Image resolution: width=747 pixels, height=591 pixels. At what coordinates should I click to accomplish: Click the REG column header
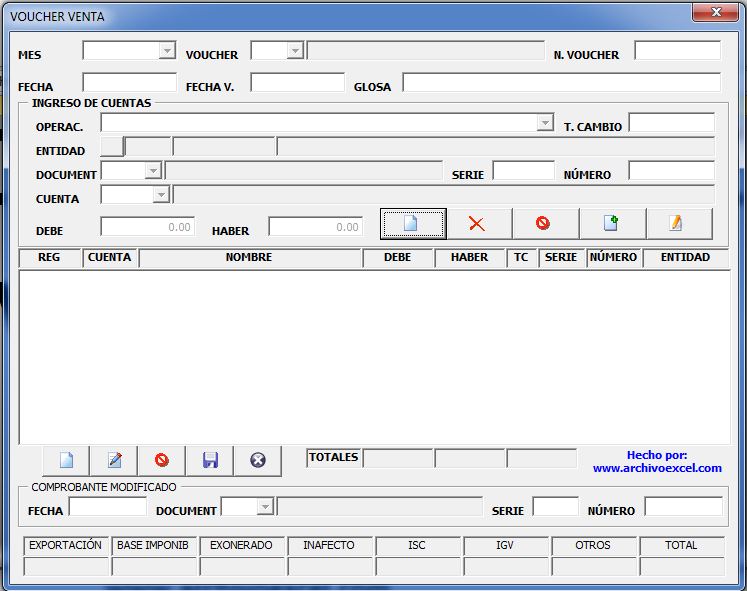50,258
